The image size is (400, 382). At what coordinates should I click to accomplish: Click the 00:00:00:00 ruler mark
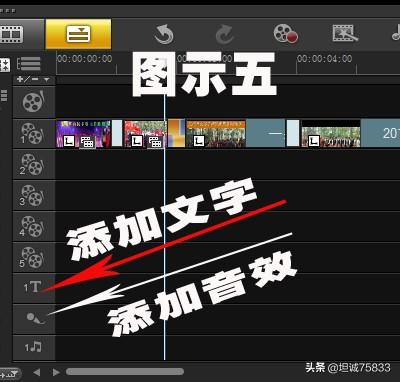point(85,59)
